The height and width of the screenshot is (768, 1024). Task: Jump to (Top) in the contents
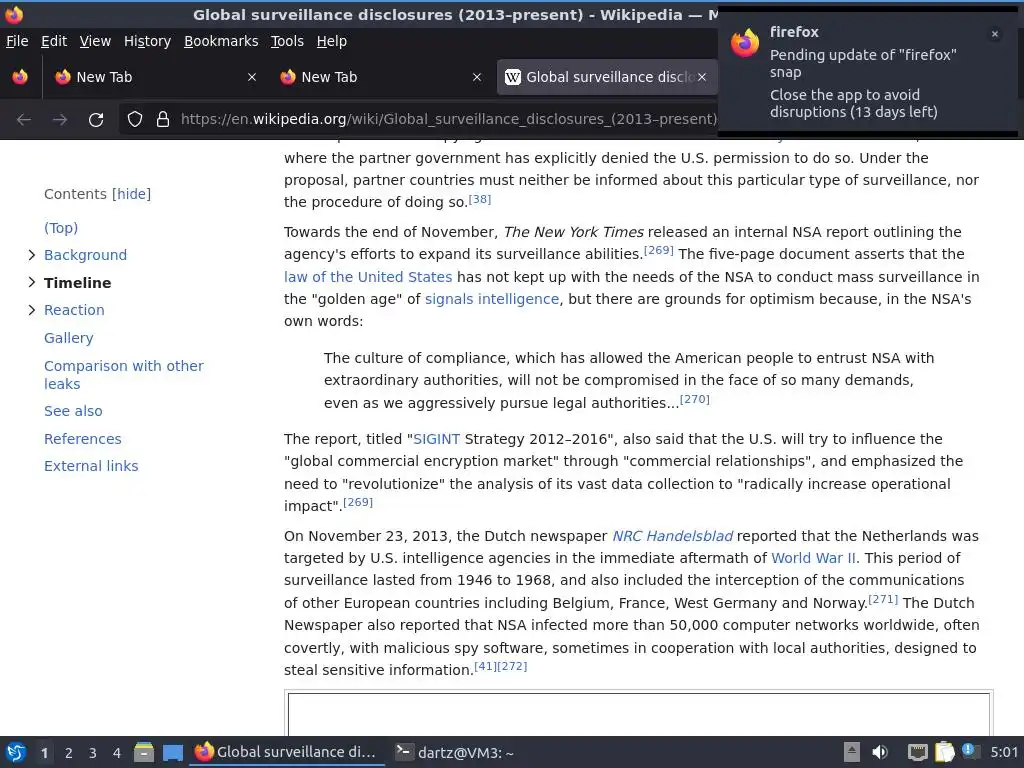coord(61,228)
